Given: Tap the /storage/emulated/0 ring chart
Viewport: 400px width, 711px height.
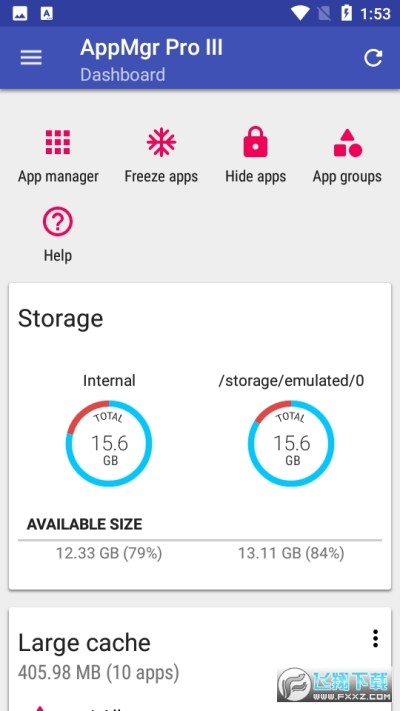Looking at the screenshot, I should (x=291, y=443).
